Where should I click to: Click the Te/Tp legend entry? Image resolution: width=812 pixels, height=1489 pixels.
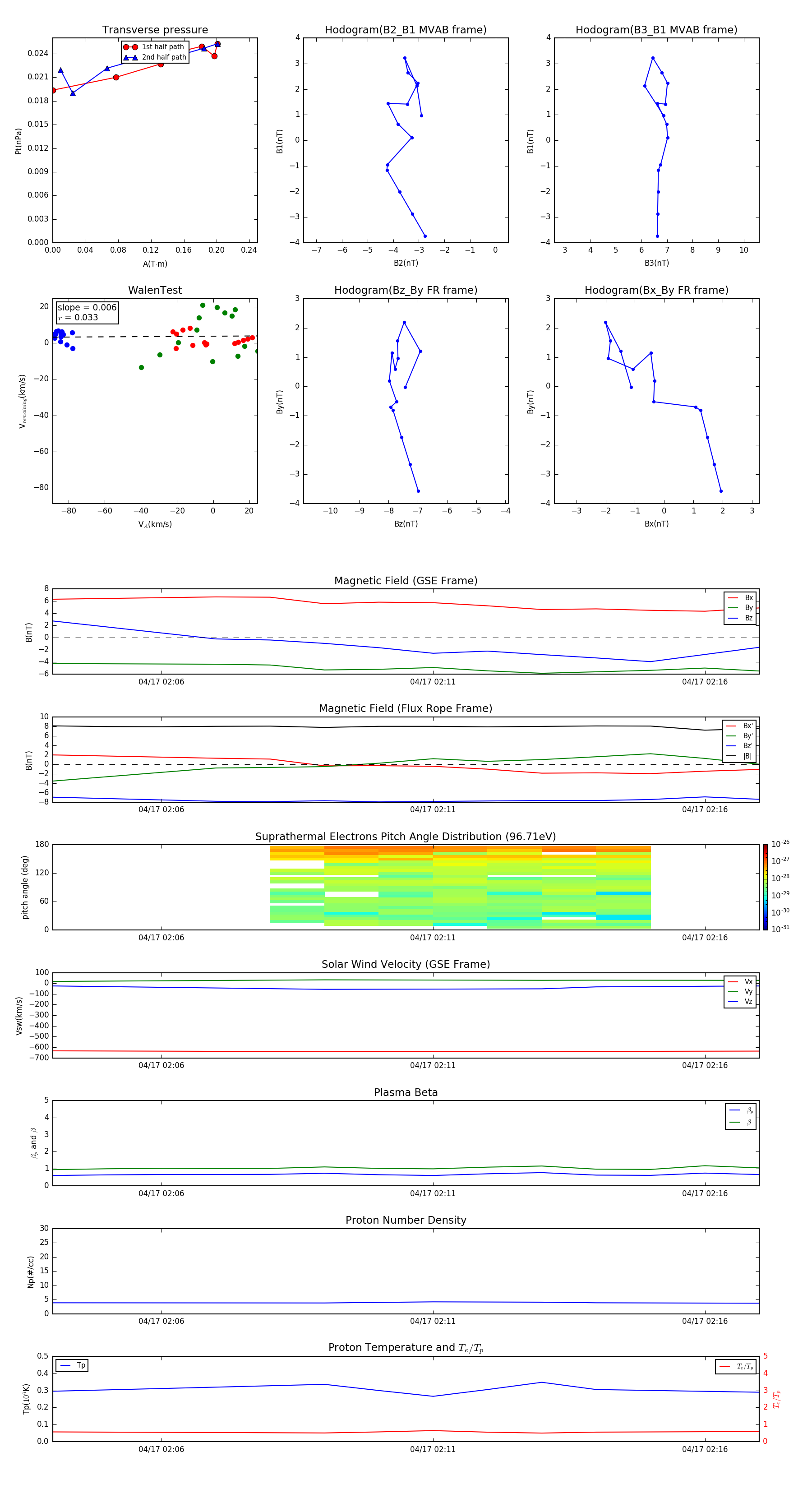tap(736, 1366)
